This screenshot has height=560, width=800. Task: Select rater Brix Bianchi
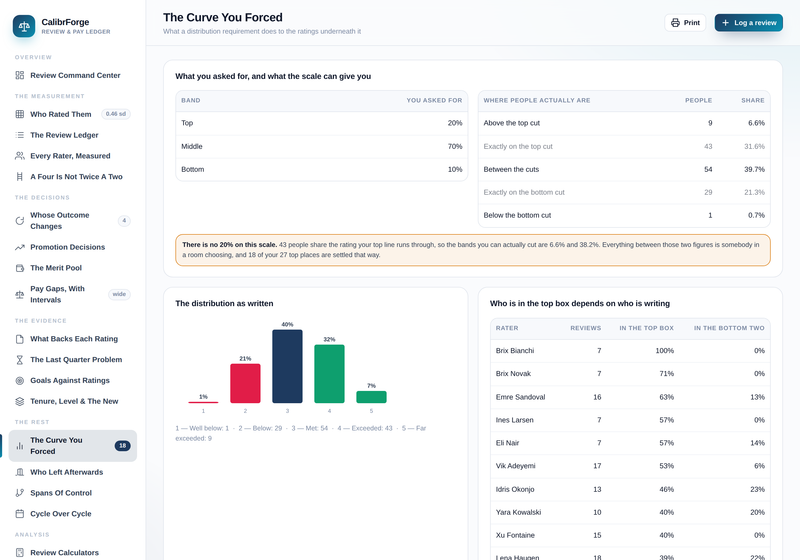coord(630,351)
